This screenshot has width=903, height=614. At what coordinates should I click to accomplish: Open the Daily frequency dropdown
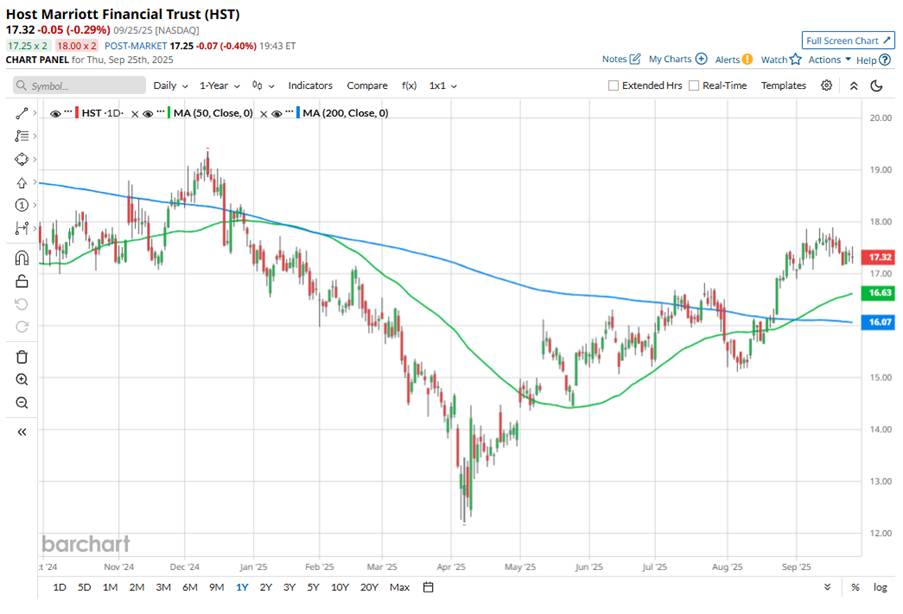tap(169, 86)
